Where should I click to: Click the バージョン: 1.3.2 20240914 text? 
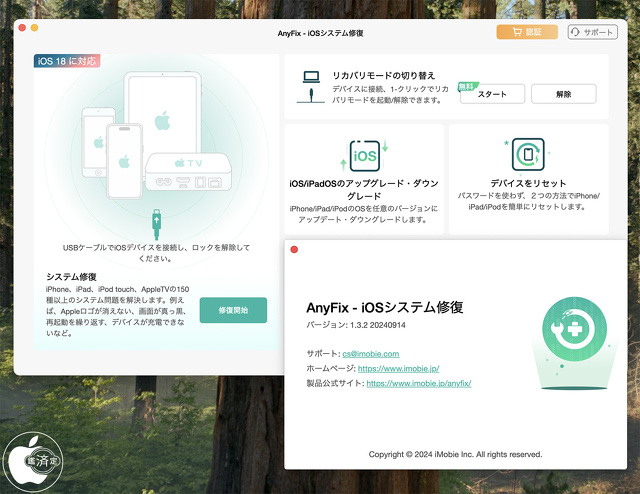pyautogui.click(x=356, y=325)
